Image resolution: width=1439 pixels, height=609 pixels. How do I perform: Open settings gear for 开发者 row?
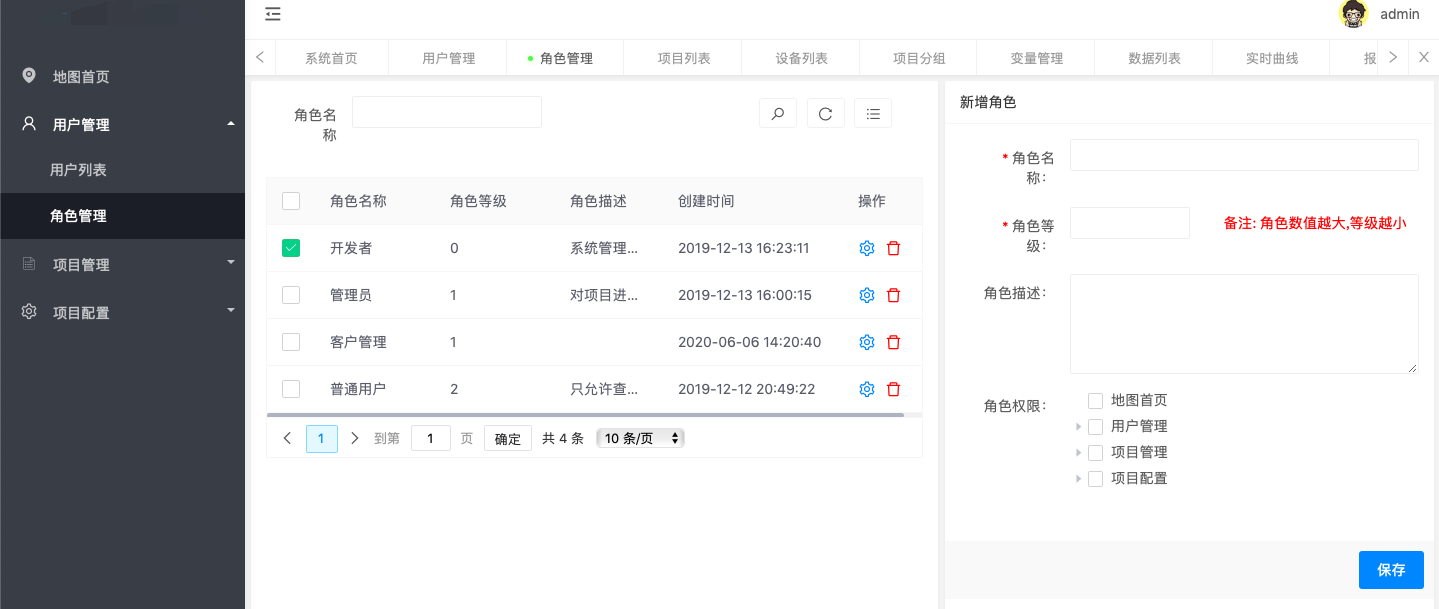point(867,248)
